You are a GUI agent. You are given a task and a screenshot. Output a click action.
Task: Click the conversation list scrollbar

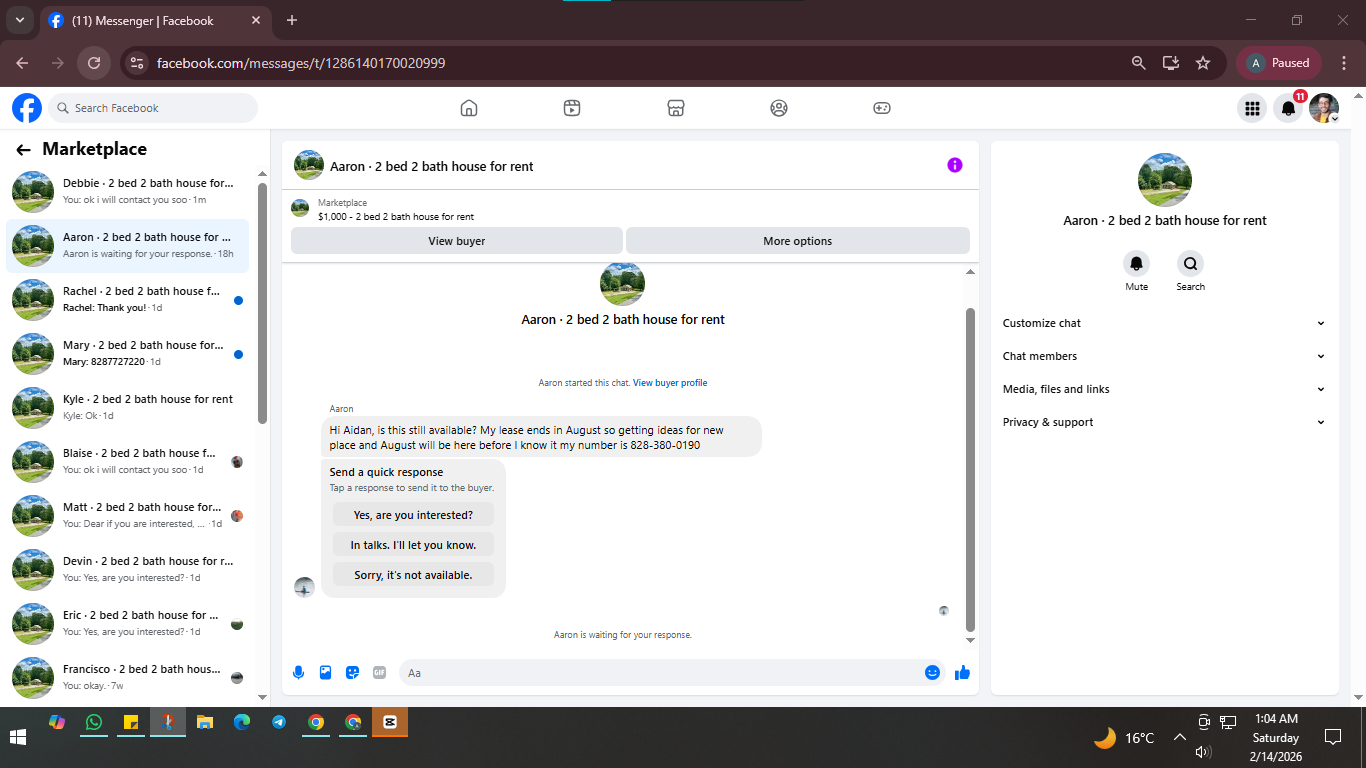click(x=262, y=303)
